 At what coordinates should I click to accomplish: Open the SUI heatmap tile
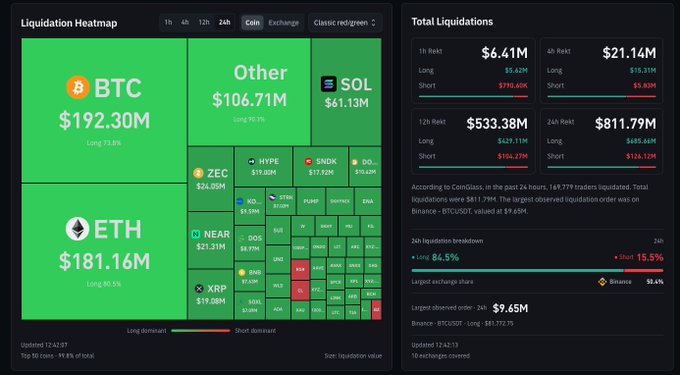coord(278,230)
